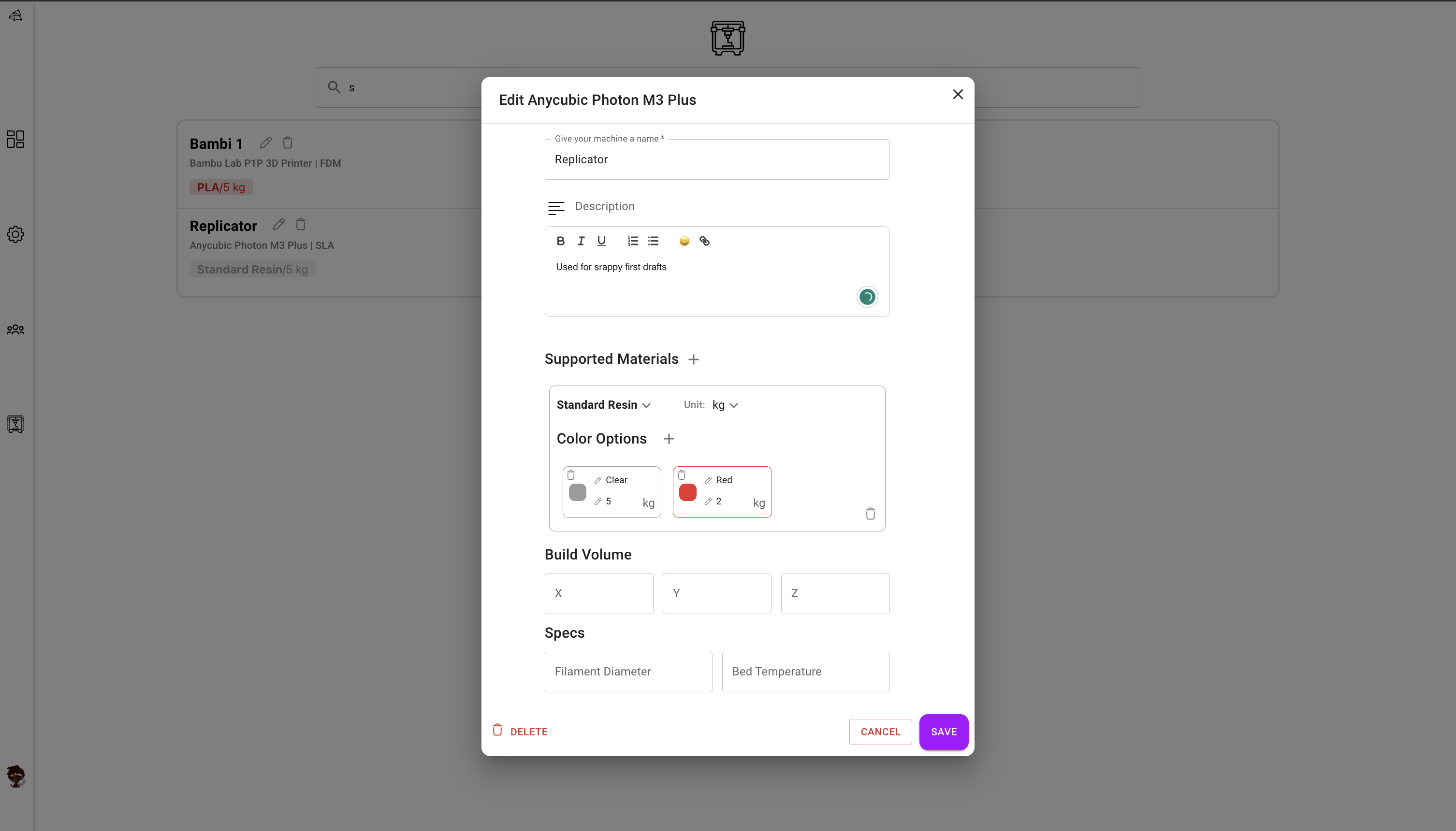Viewport: 1456px width, 831px height.
Task: Toggle underline formatting in the description editor
Action: click(601, 241)
